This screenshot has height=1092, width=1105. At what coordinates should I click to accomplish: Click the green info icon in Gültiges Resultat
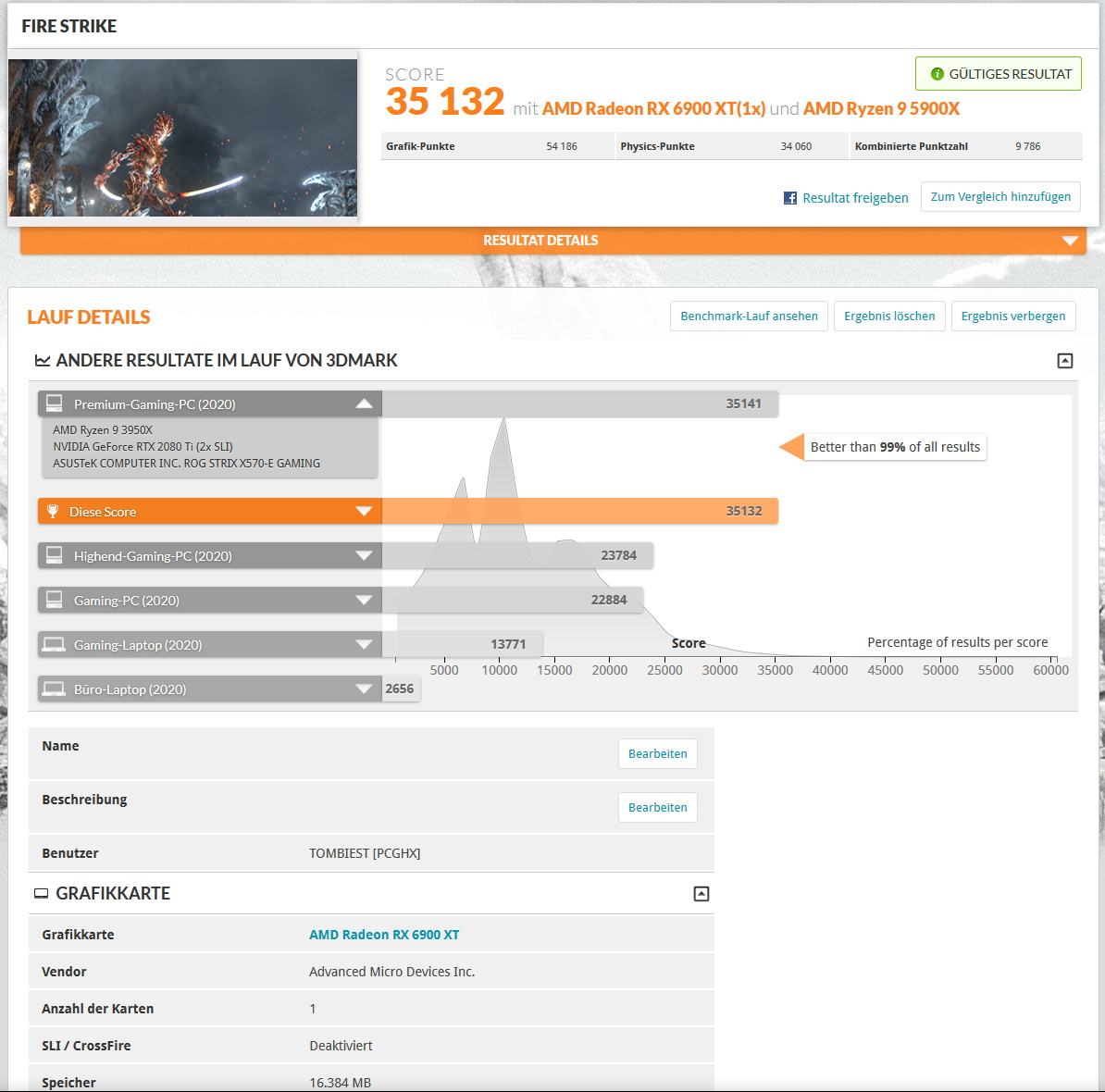[x=937, y=74]
